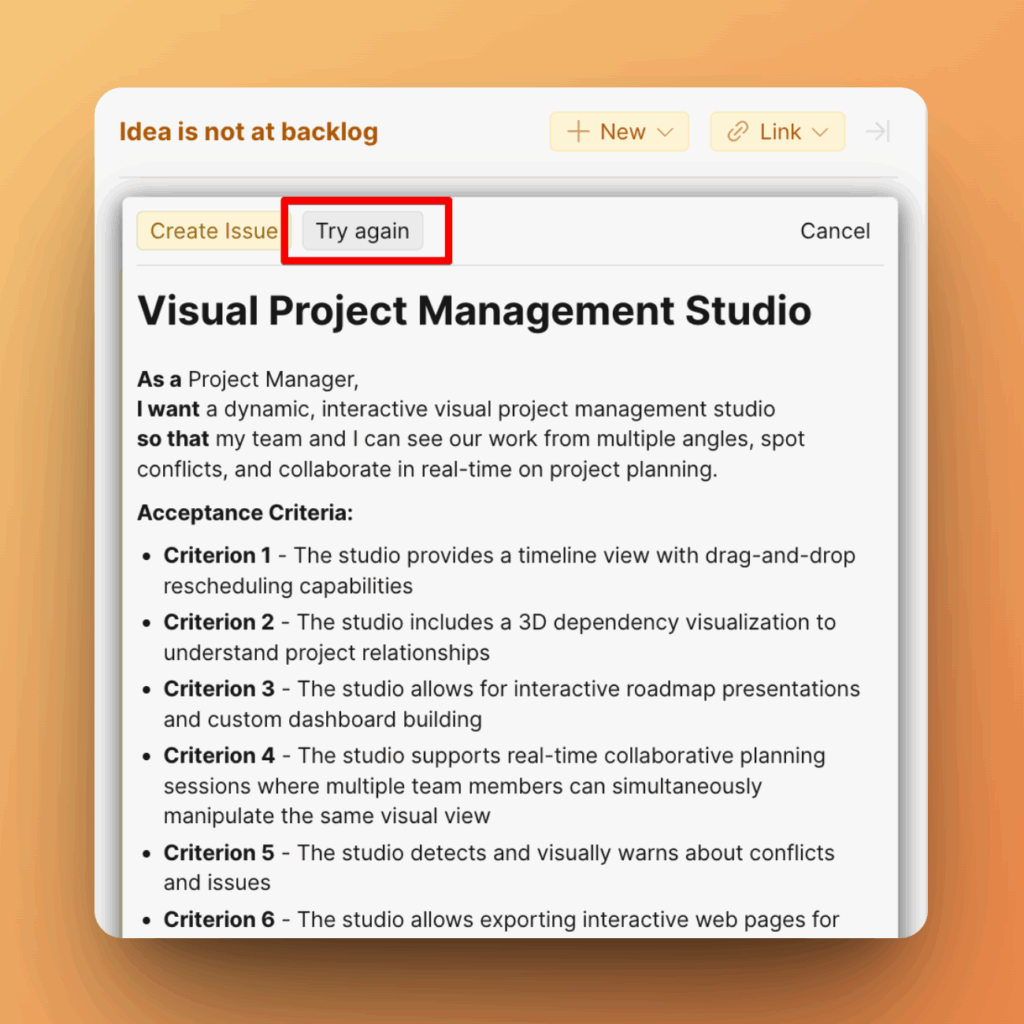Click the 'Idea is not at backlog' title
This screenshot has height=1024, width=1024.
click(248, 132)
